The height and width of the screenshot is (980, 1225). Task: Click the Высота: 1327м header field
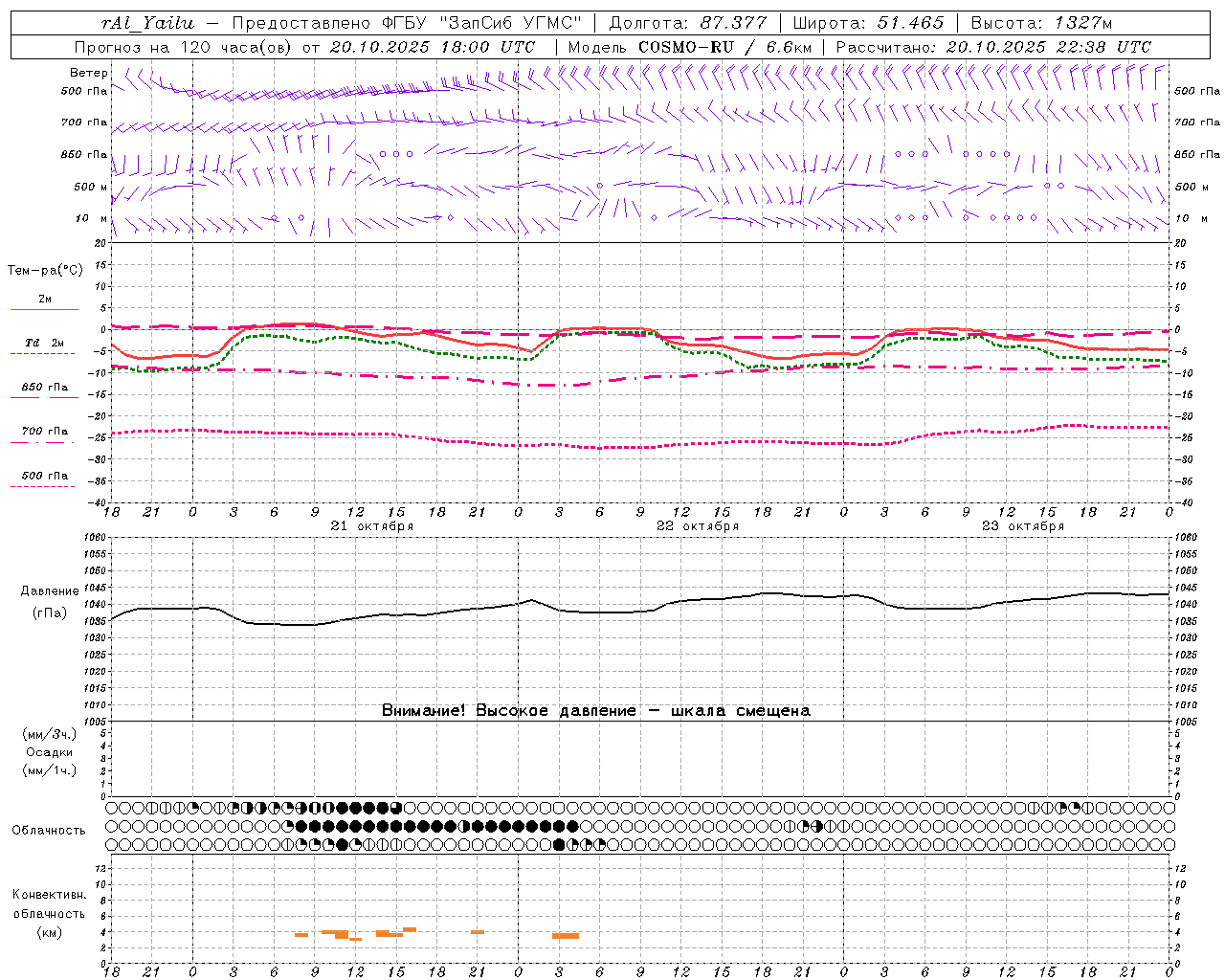[1041, 23]
